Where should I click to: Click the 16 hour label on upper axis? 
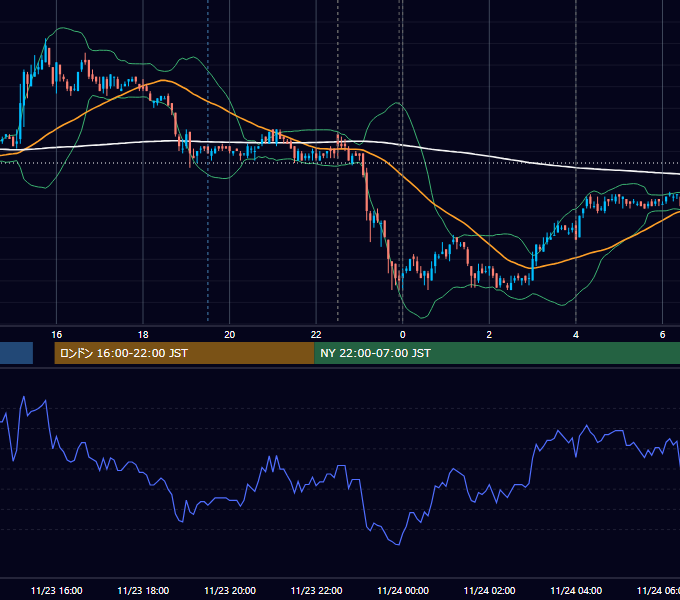[x=56, y=335]
